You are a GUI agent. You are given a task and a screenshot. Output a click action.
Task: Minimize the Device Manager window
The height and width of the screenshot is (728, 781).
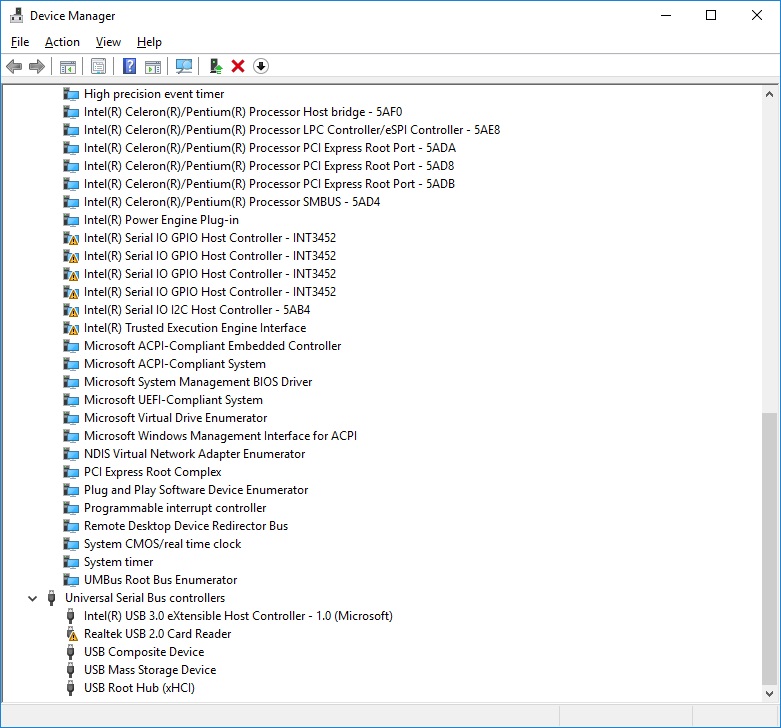tap(666, 15)
